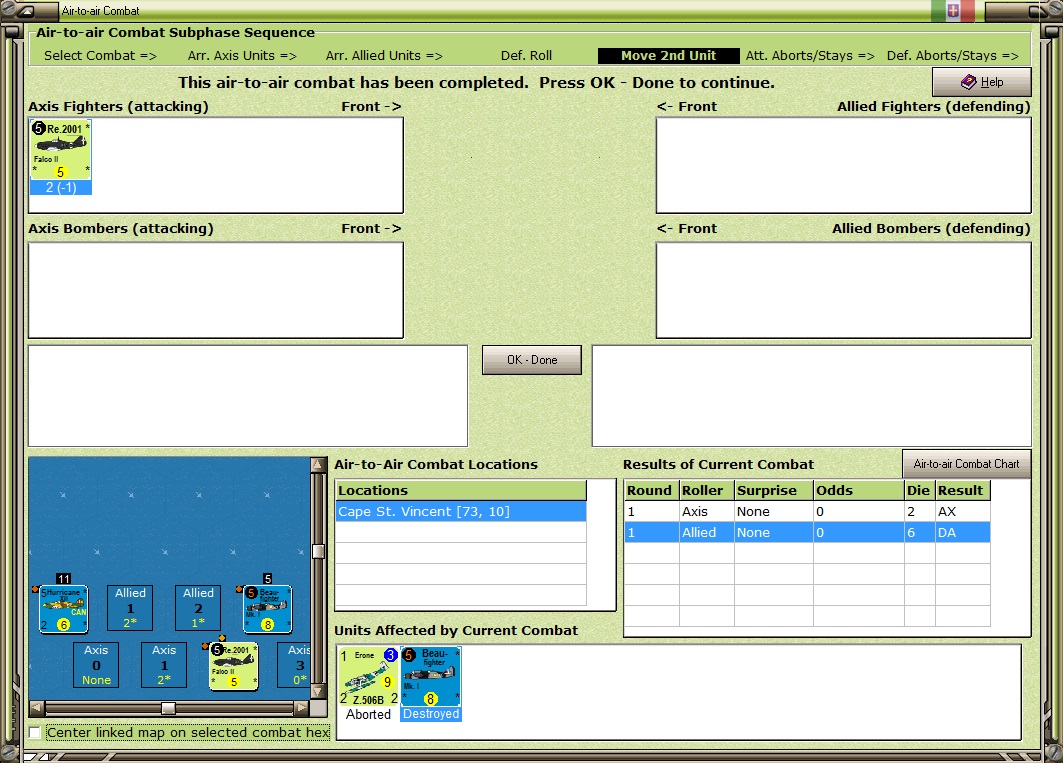Select the Arr. Axis Units subphase step

point(242,56)
